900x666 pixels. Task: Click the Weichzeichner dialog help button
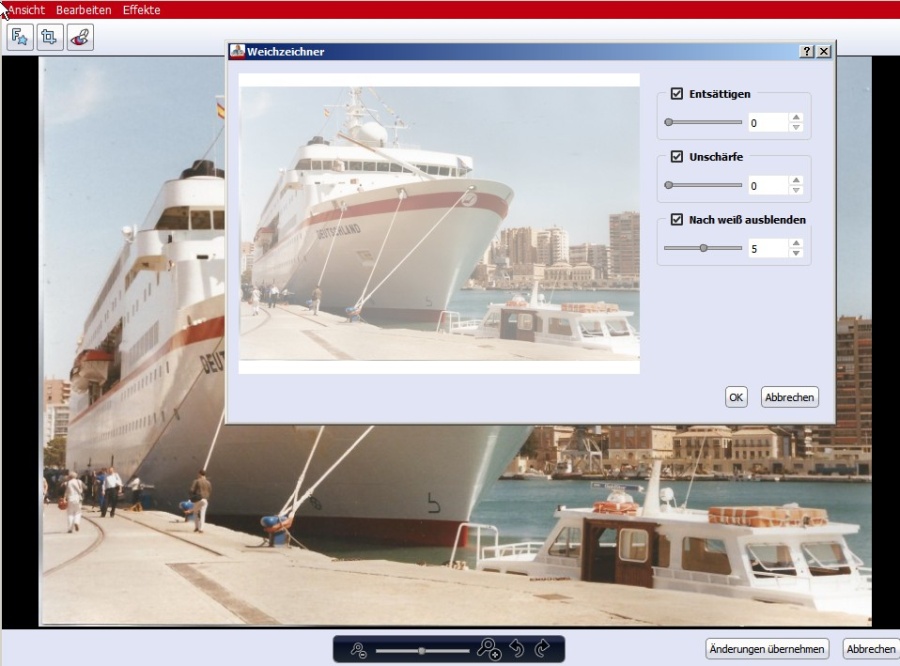(x=806, y=51)
